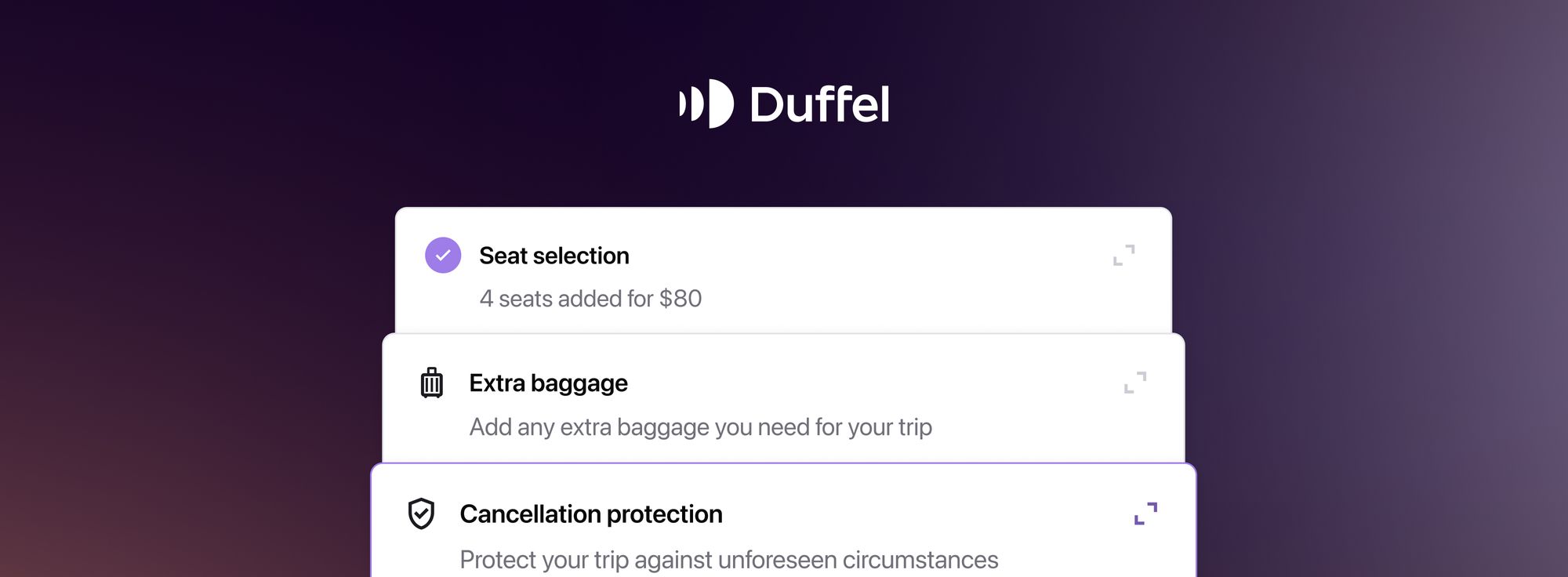1568x577 pixels.
Task: Click the Duffel wordmark text
Action: coord(819,104)
